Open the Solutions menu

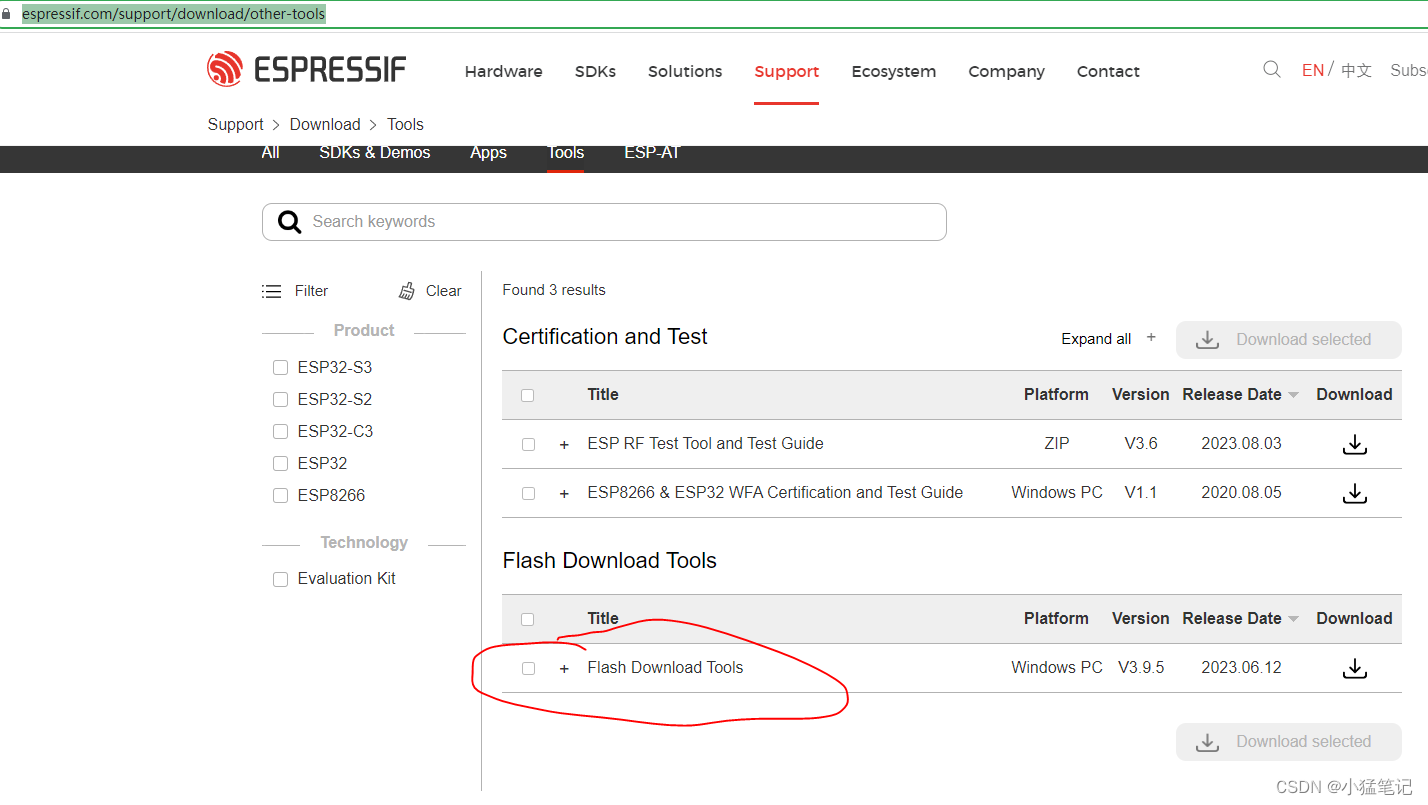685,71
